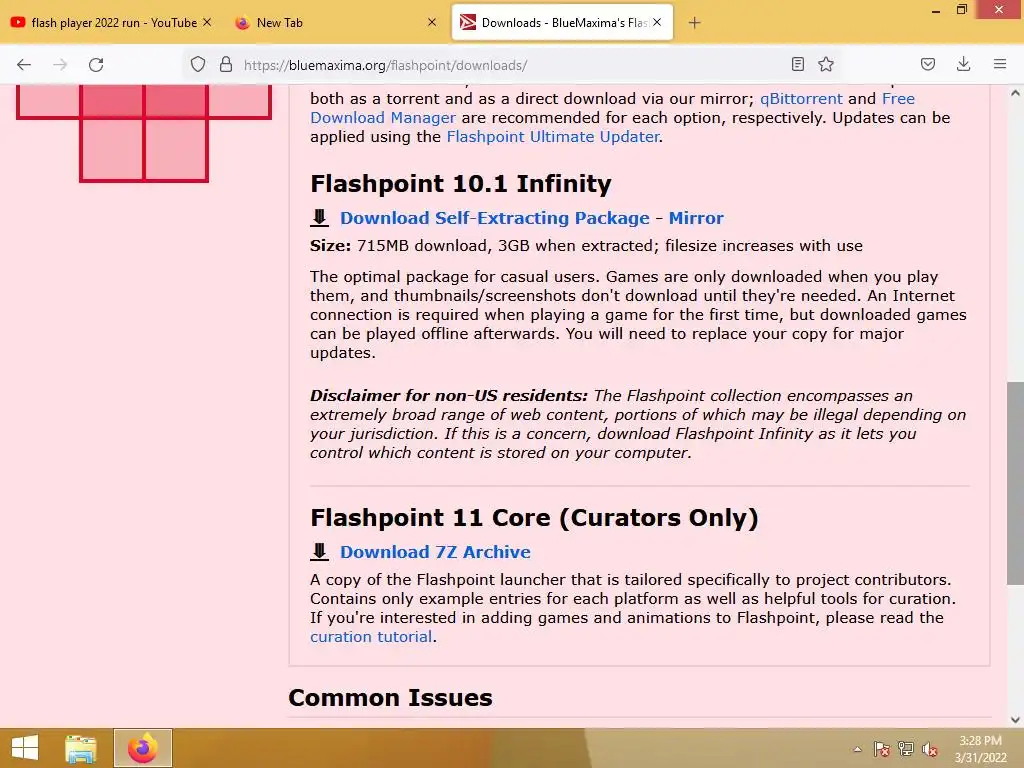Open the network status tray icon

[906, 749]
